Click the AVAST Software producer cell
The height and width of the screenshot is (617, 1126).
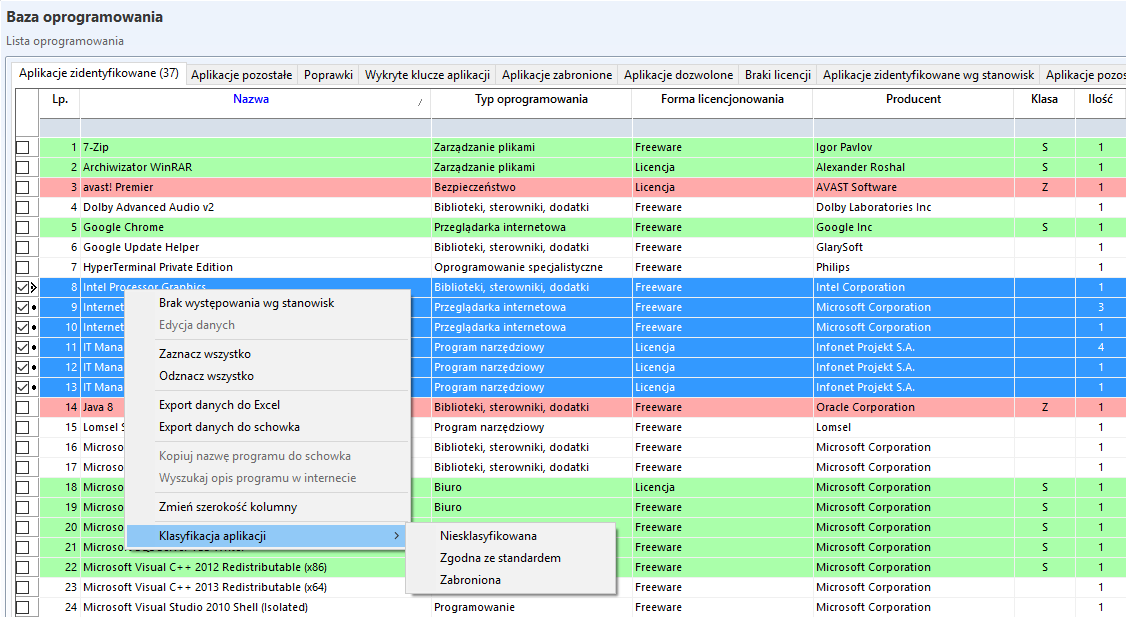coord(913,187)
